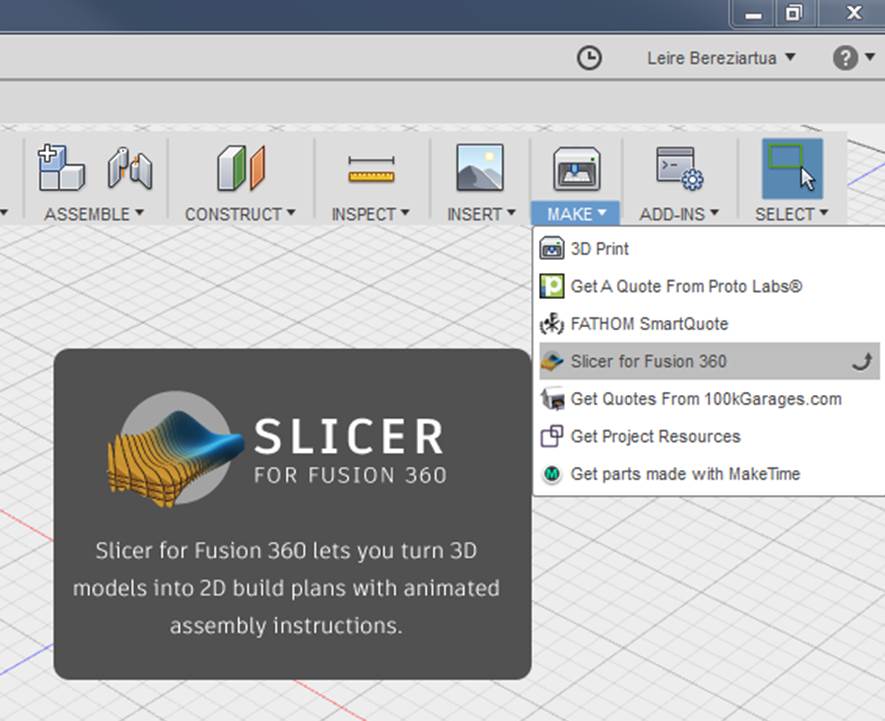Expand the INSPECT dropdown
The image size is (885, 721).
pos(370,214)
